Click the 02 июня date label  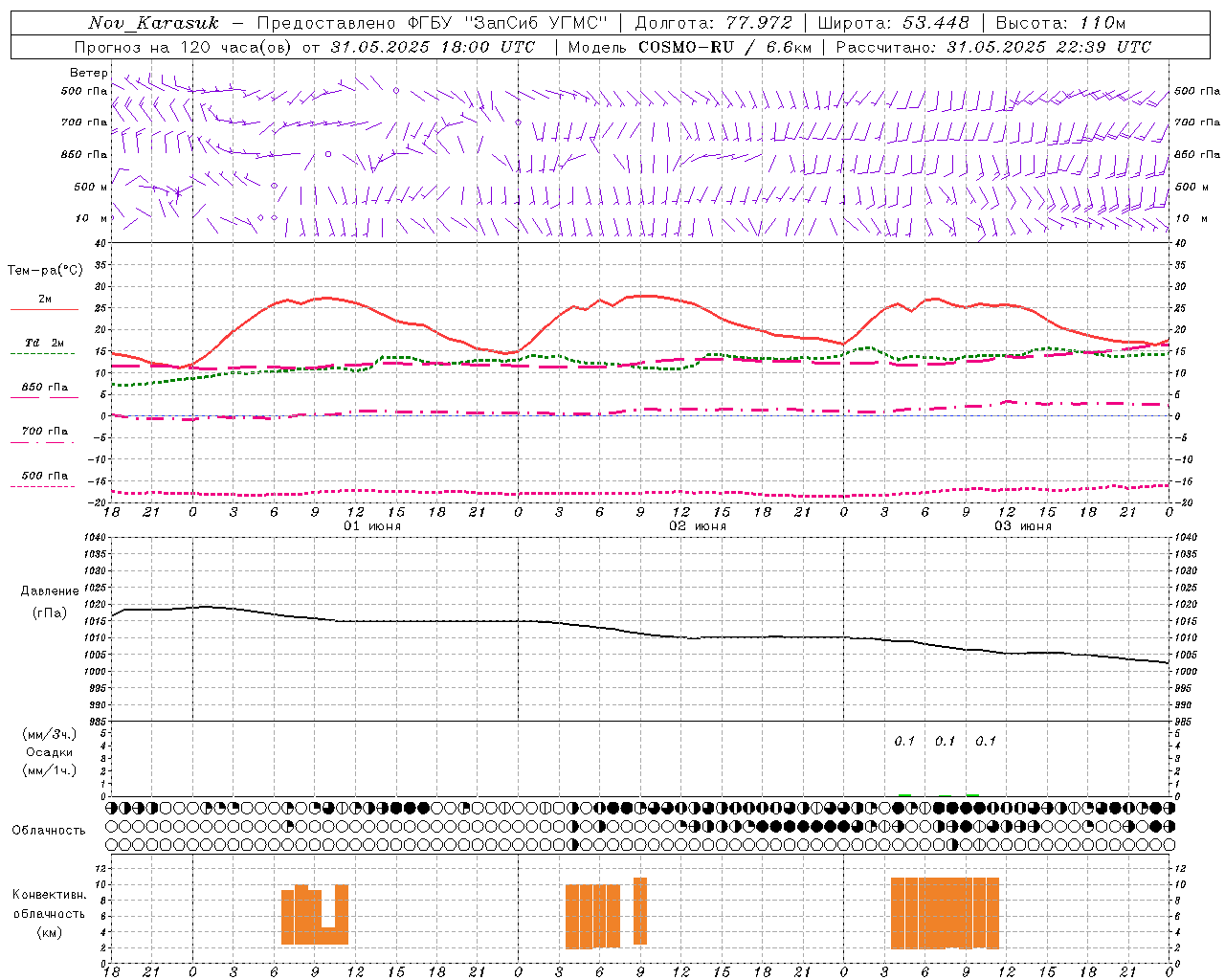tap(698, 526)
